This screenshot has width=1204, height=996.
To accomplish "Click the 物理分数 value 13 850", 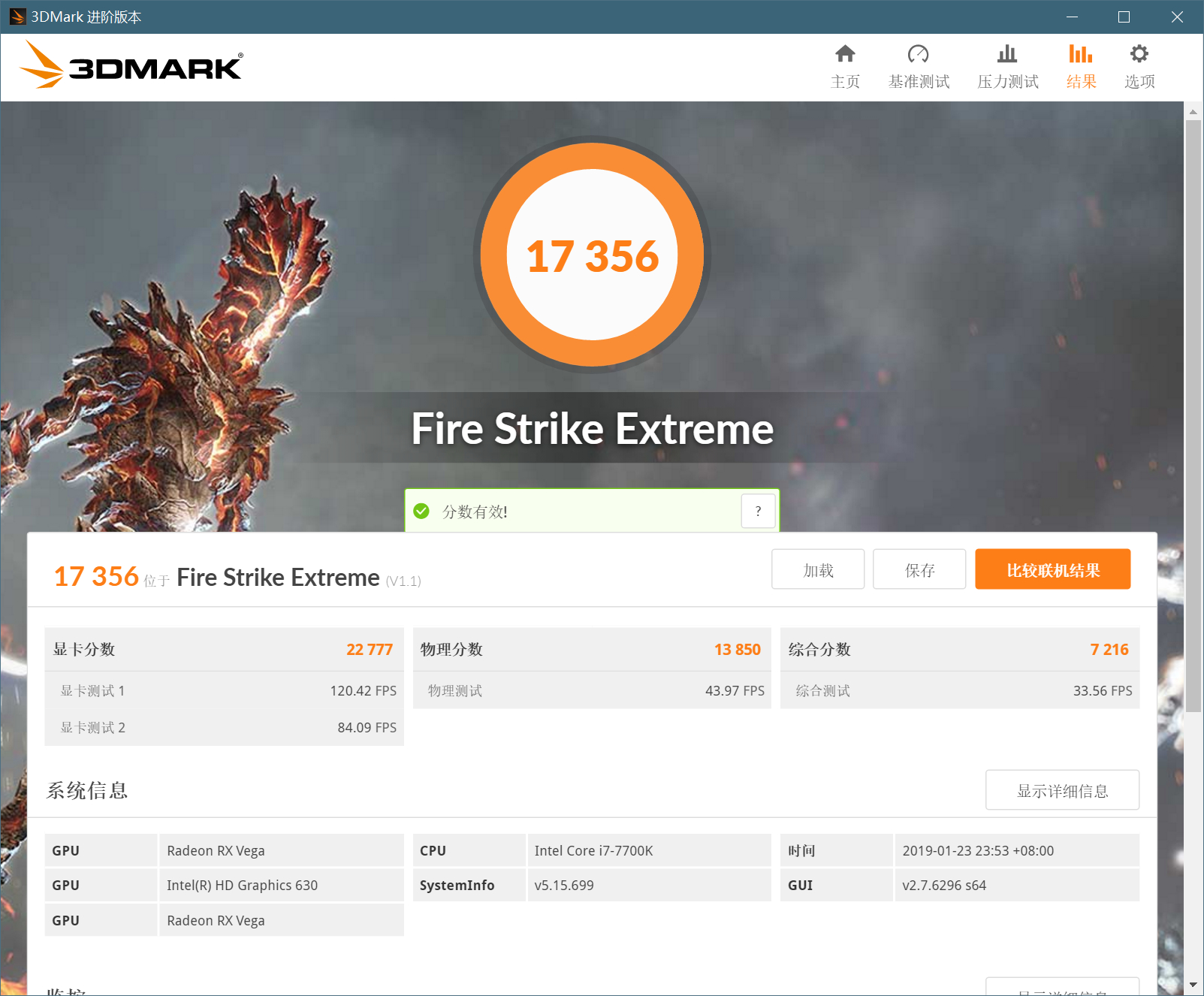I will coord(738,650).
